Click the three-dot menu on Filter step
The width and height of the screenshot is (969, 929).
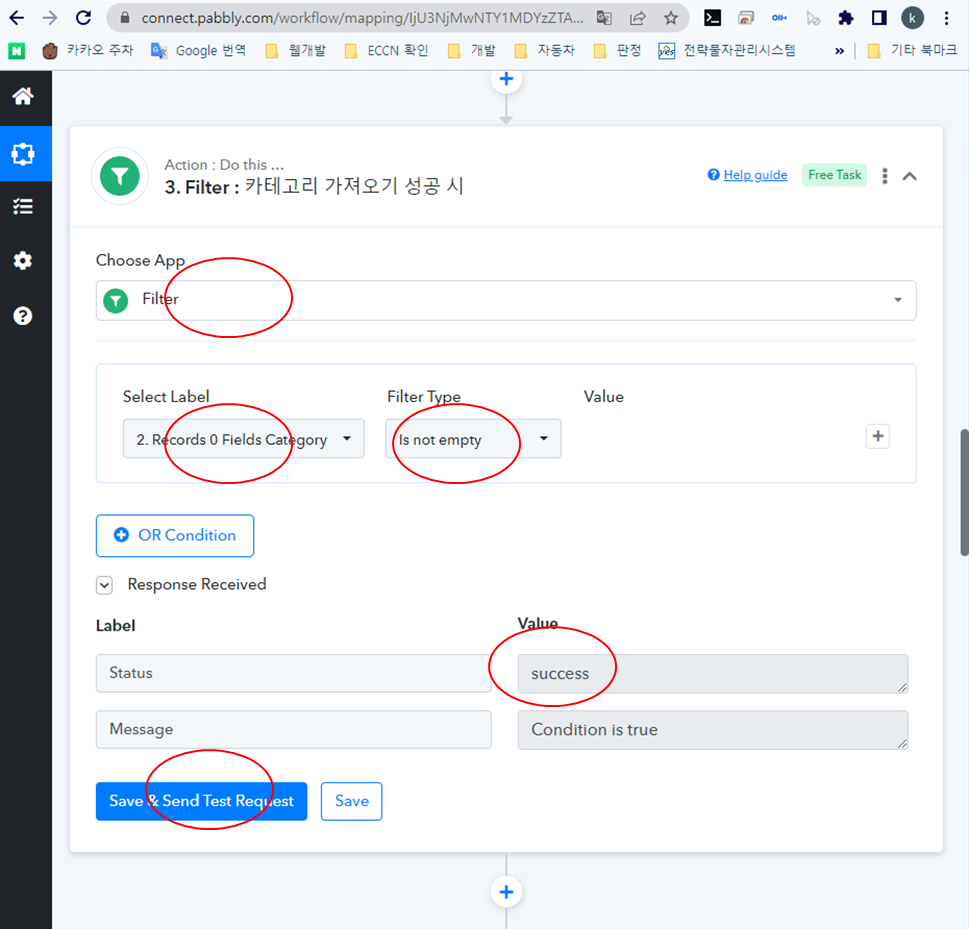884,176
